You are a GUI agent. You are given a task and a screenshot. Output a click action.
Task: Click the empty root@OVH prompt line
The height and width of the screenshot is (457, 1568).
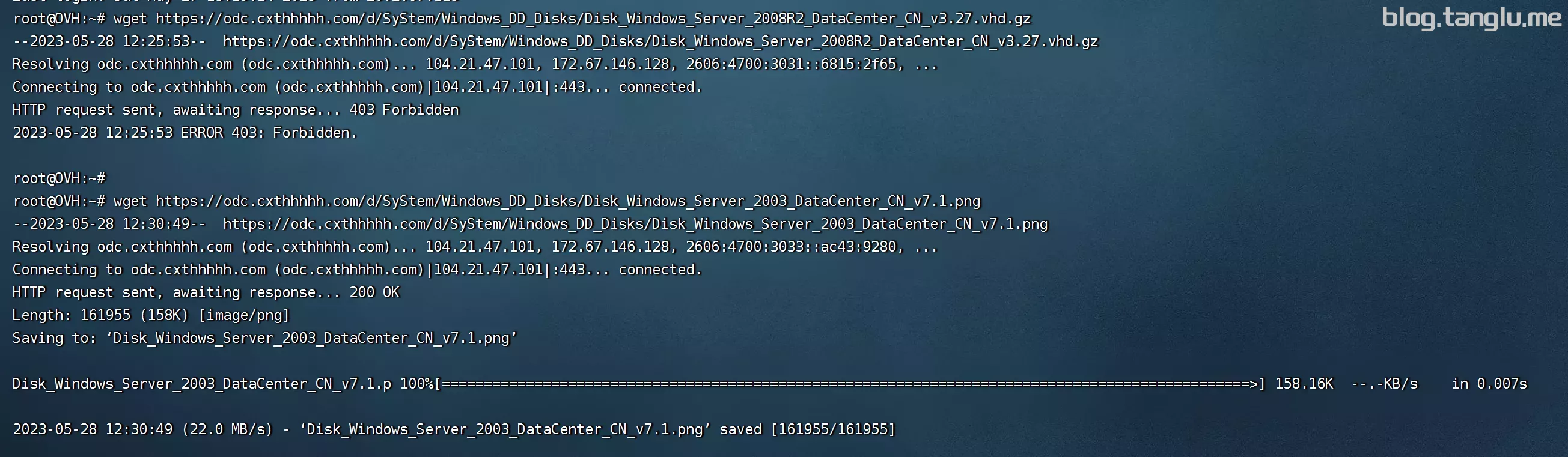(x=59, y=178)
